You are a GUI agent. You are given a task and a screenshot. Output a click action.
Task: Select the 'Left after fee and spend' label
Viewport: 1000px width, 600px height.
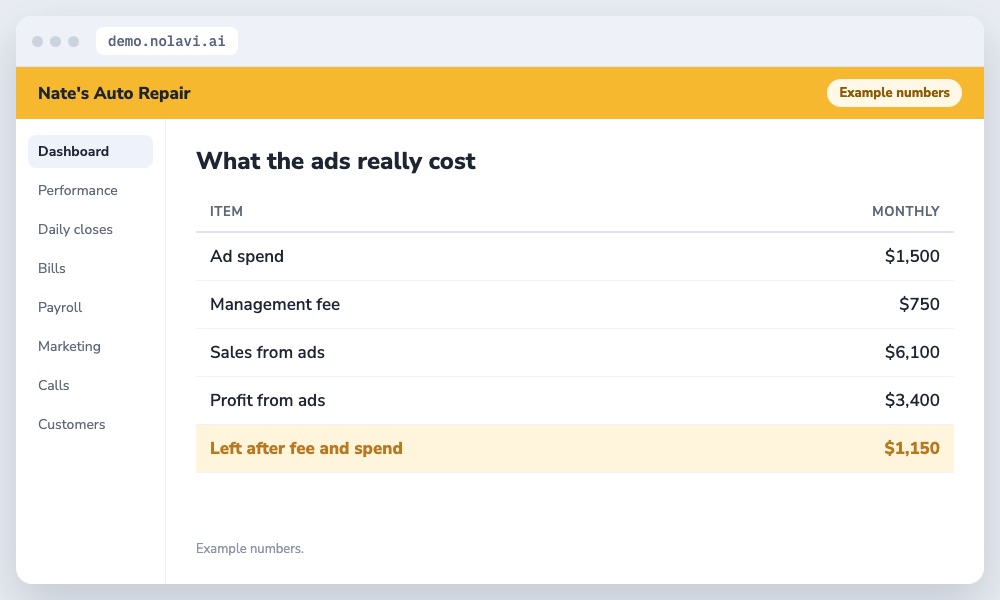(306, 448)
